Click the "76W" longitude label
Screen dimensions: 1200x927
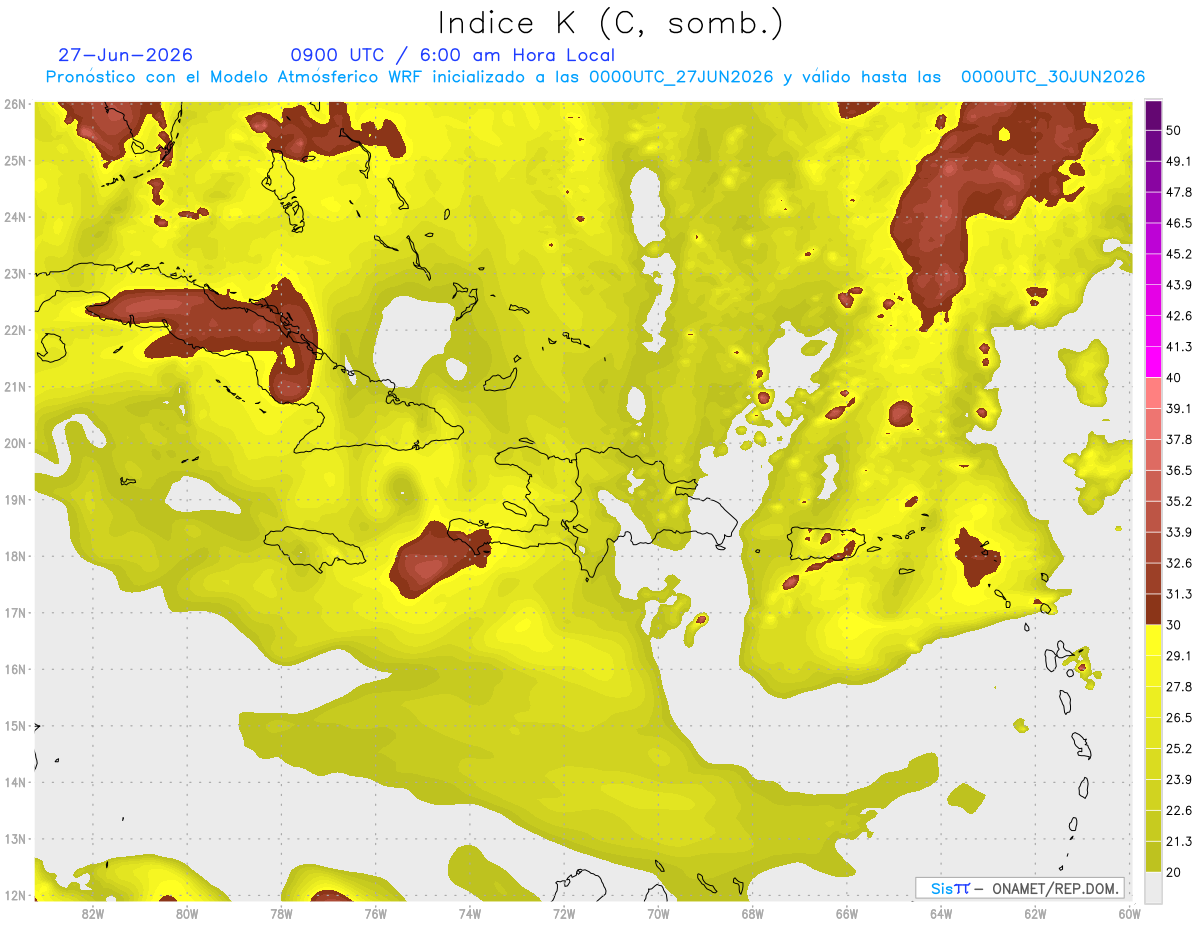coord(375,914)
